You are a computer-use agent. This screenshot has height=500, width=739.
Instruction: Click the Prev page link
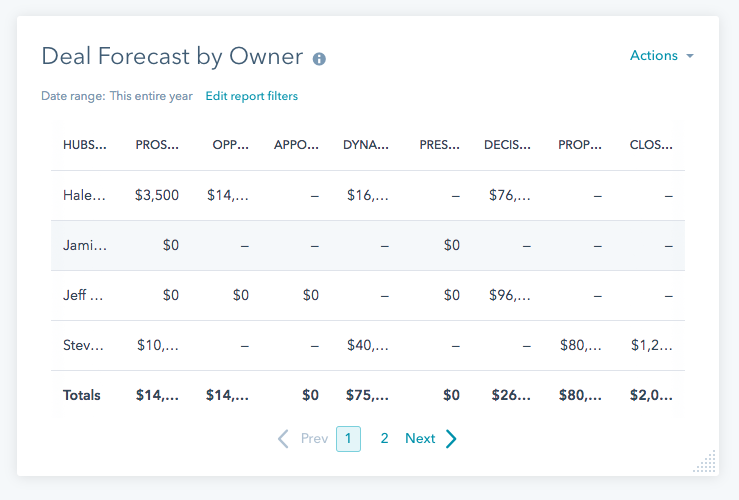click(x=314, y=438)
